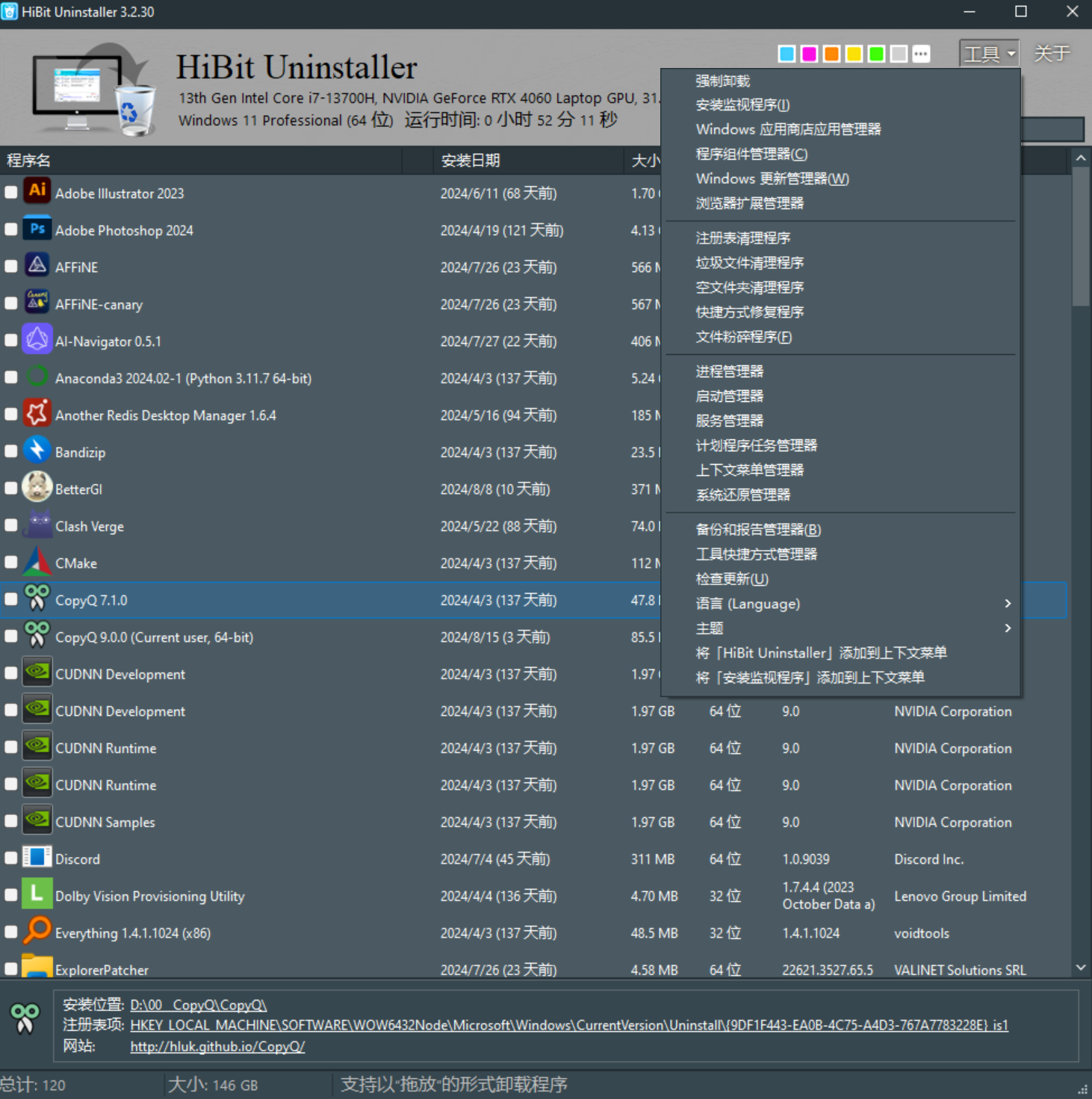
Task: Tick the CMake row checkbox
Action: pos(11,563)
